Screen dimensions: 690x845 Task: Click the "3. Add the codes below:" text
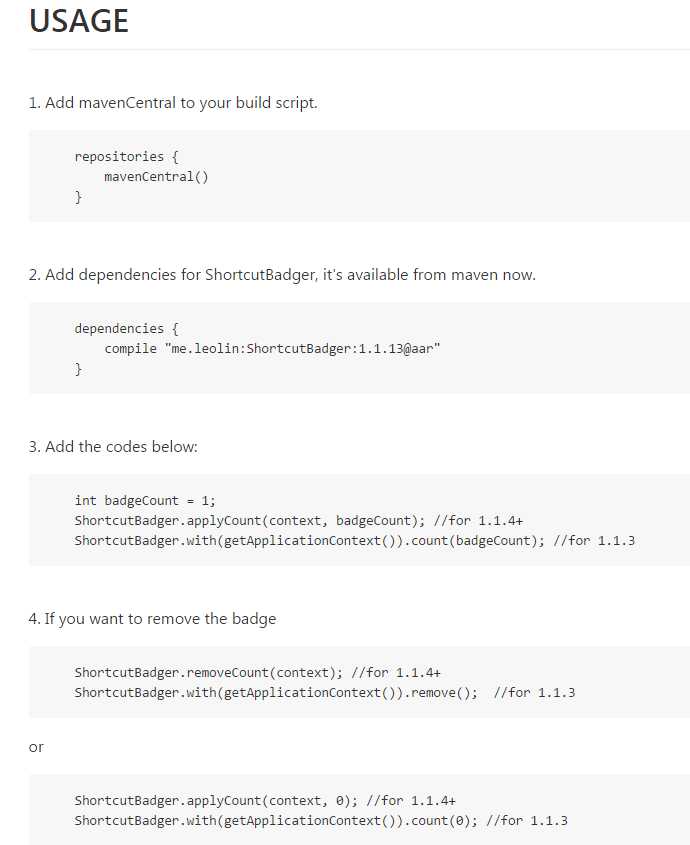[113, 446]
